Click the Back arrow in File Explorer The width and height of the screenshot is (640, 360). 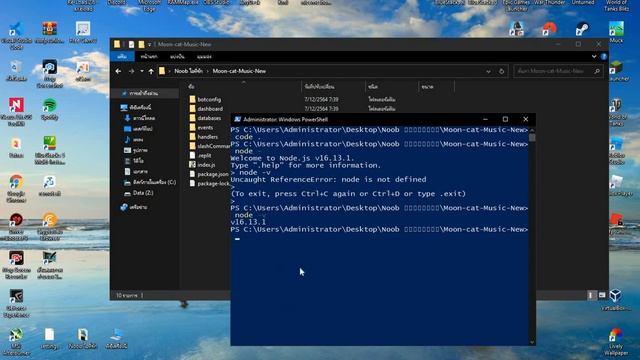pos(118,71)
